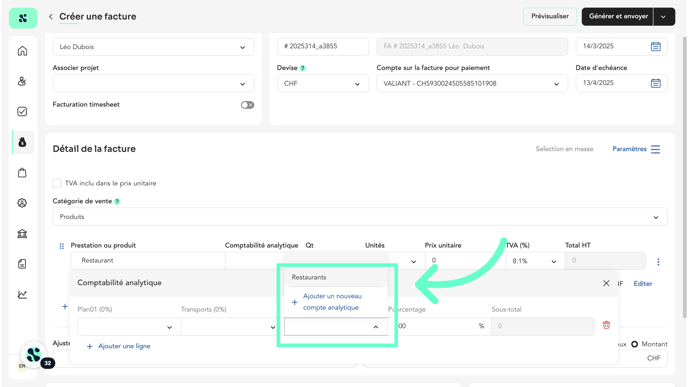The width and height of the screenshot is (688, 387).
Task: Open Catégorie de vente Produits dropdown
Action: (x=360, y=217)
